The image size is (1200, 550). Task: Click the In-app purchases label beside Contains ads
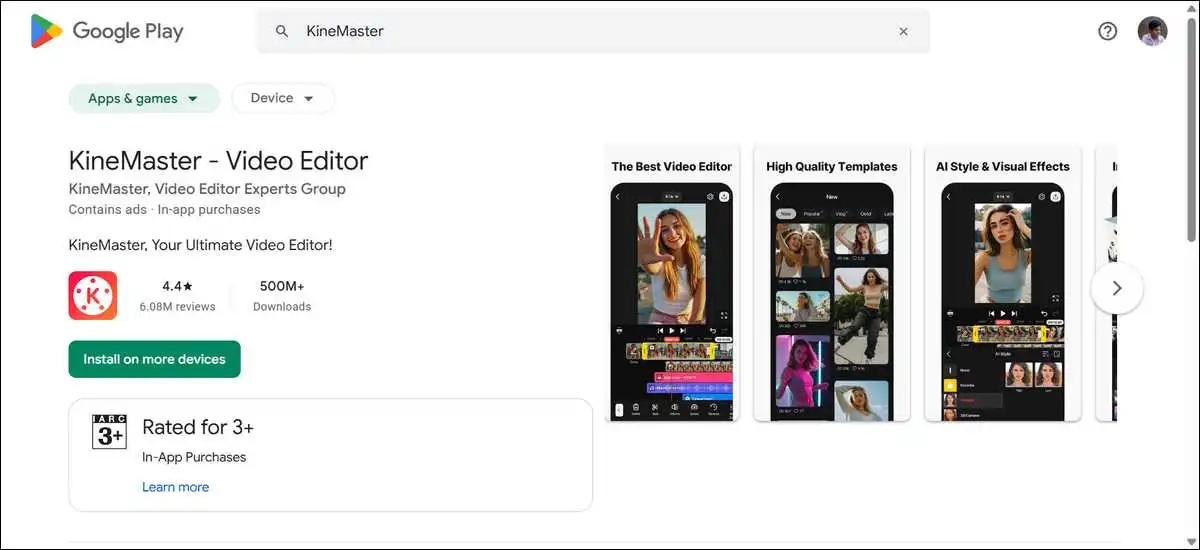pos(209,210)
